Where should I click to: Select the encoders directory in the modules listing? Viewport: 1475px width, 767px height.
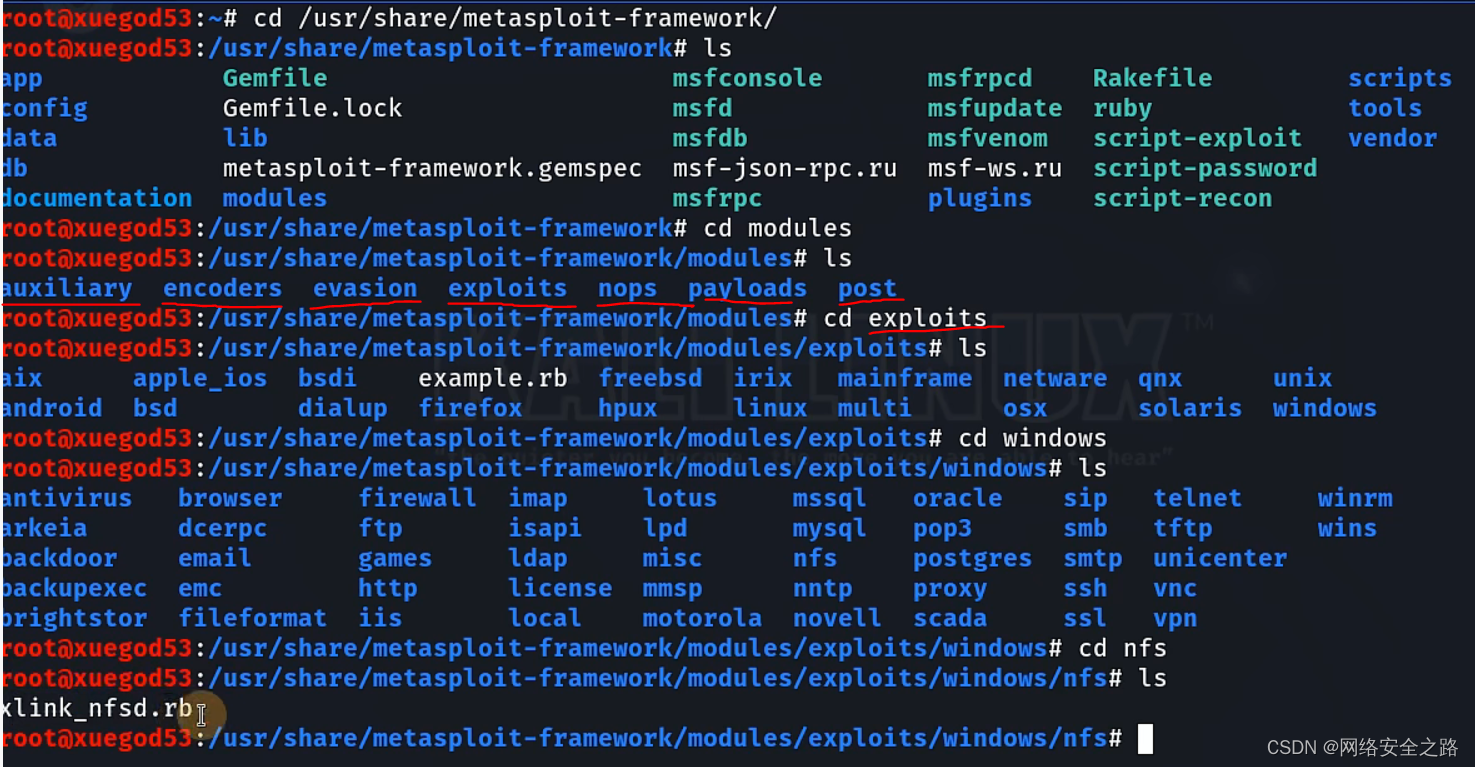[221, 288]
